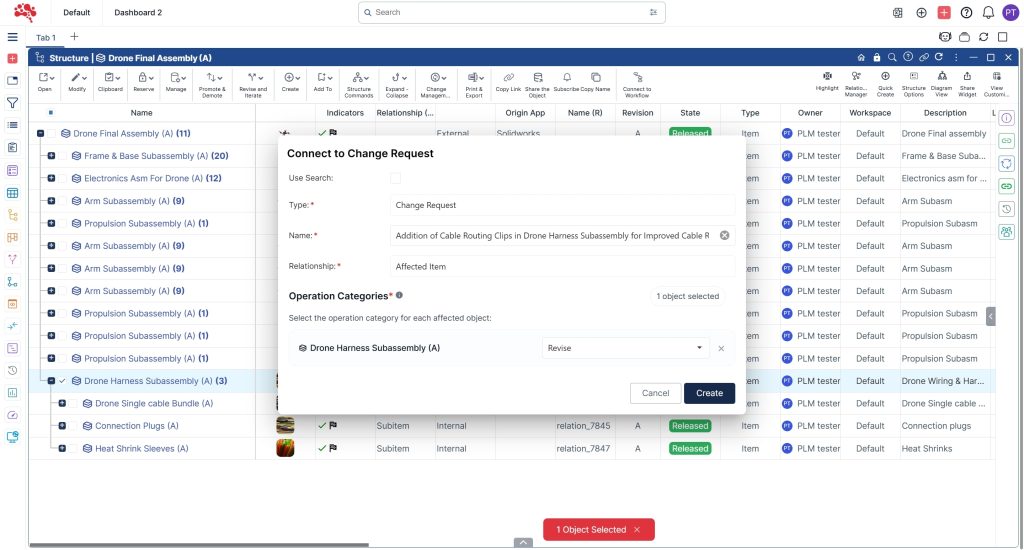Switch to Diagram View
The height and width of the screenshot is (550, 1024).
pyautogui.click(x=941, y=76)
